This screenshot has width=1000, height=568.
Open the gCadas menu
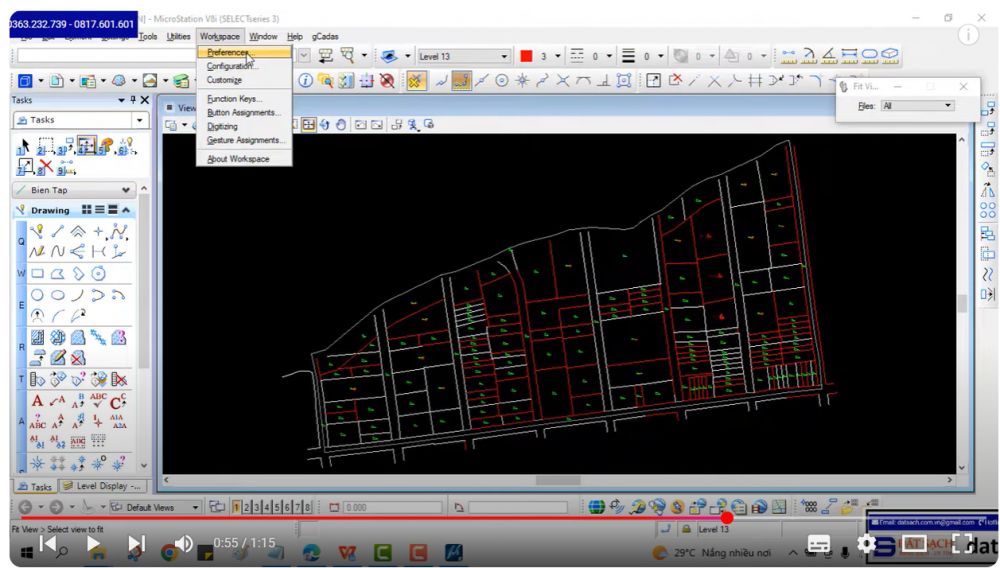click(x=325, y=37)
